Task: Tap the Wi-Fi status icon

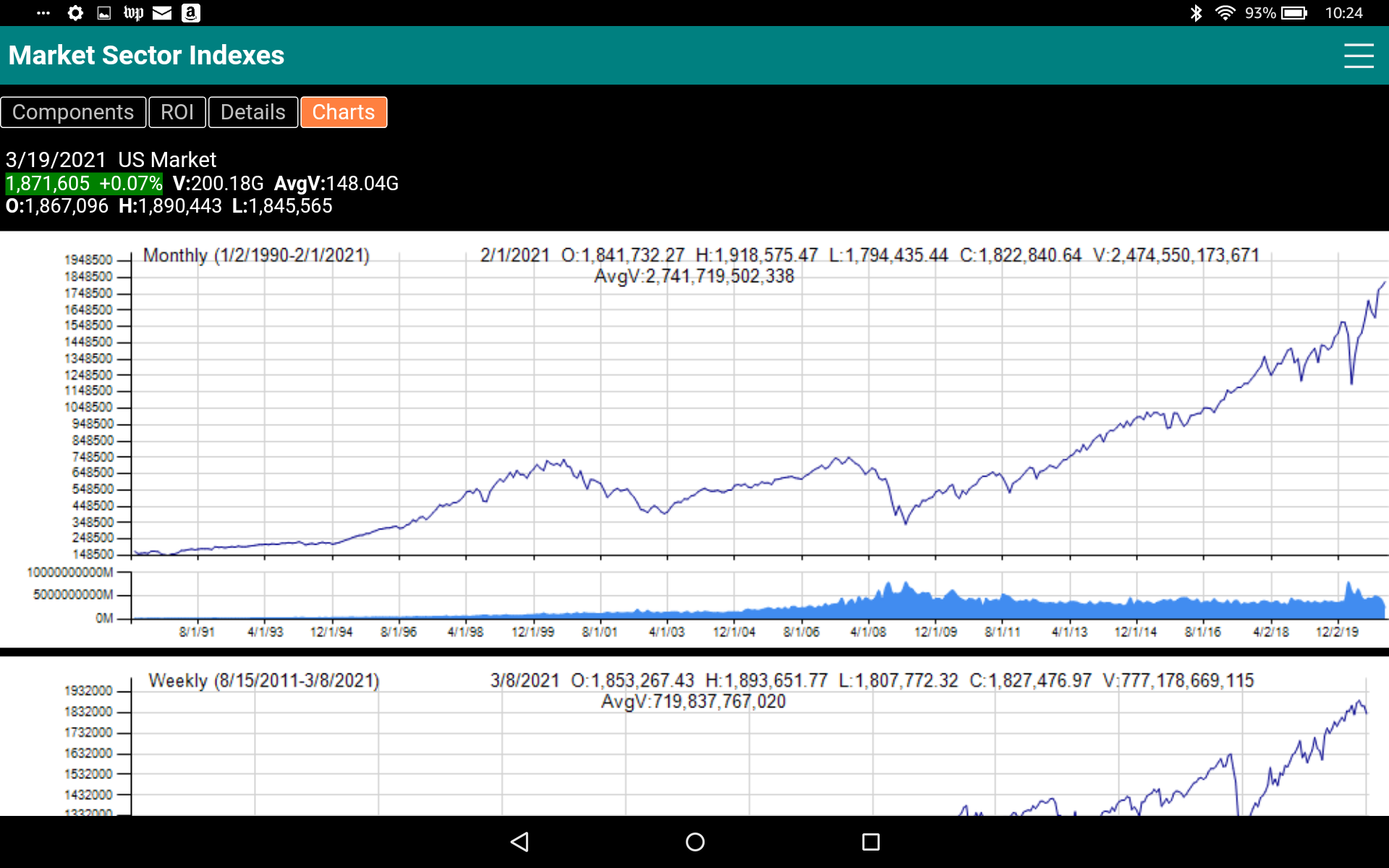Action: 1226,12
